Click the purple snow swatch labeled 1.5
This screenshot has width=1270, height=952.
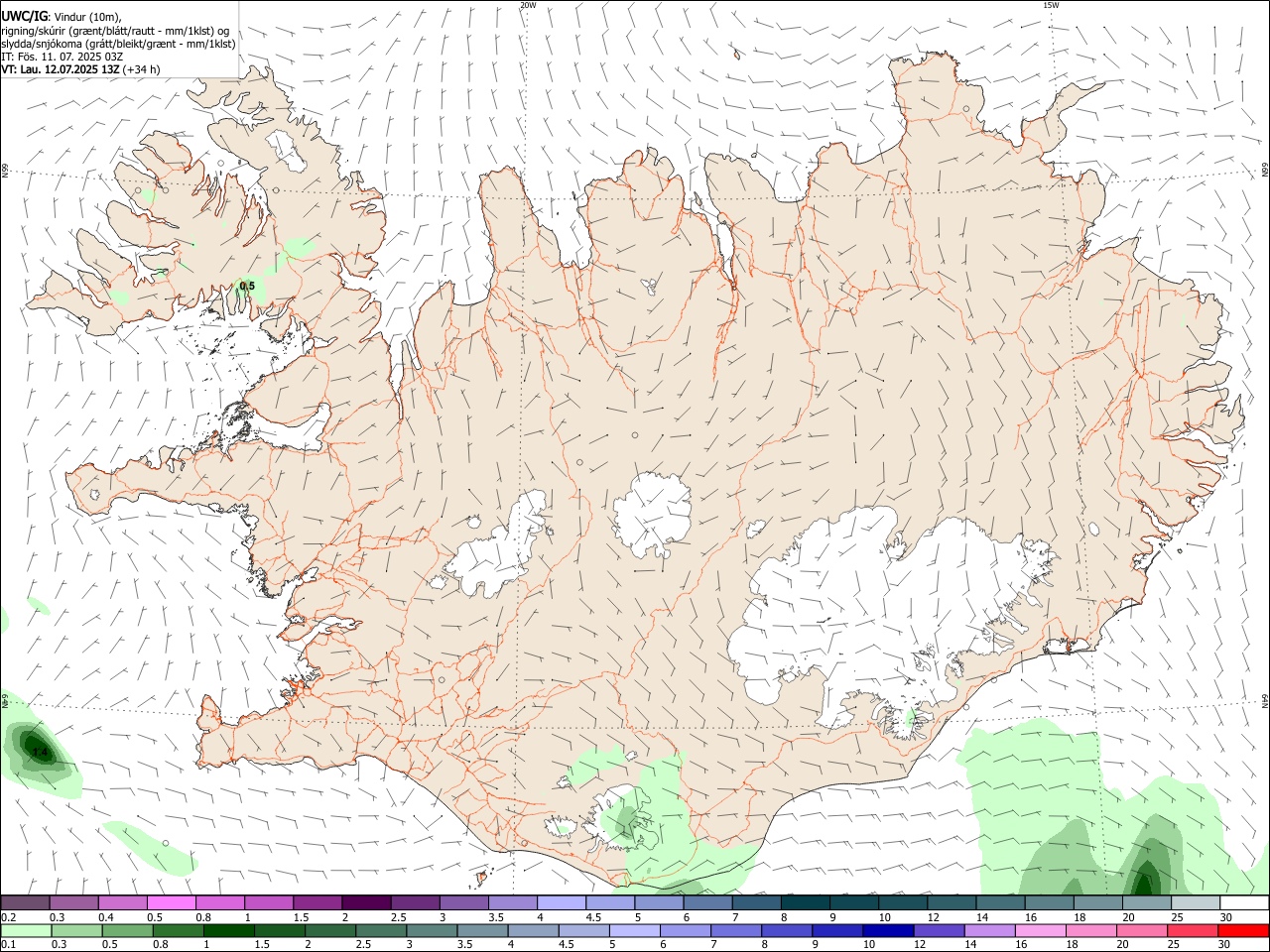click(317, 902)
